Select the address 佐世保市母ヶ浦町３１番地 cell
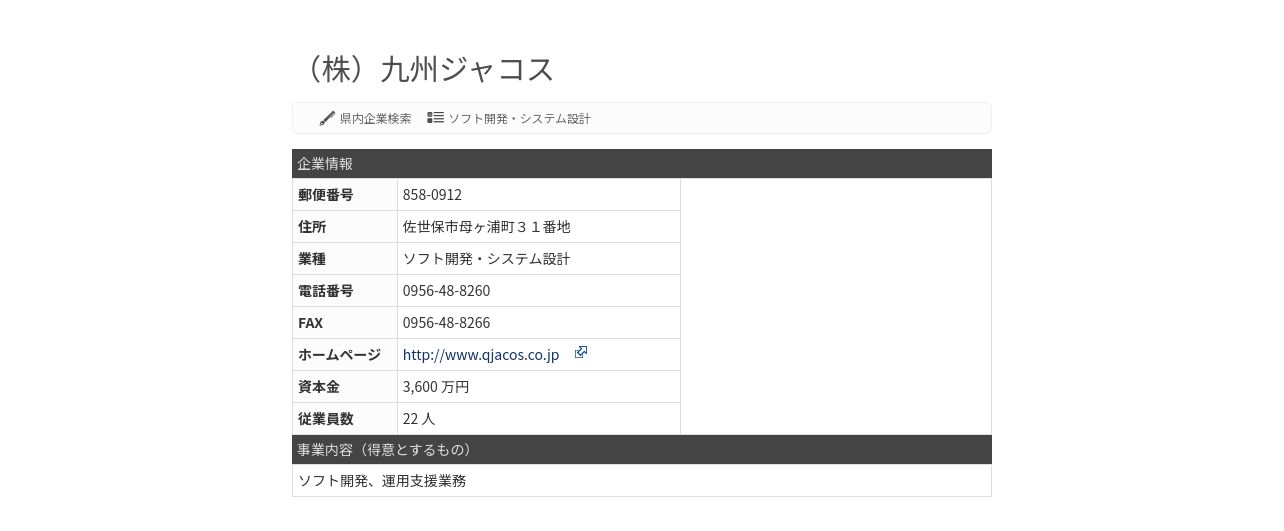Viewport: 1284px width, 531px height. click(x=539, y=227)
